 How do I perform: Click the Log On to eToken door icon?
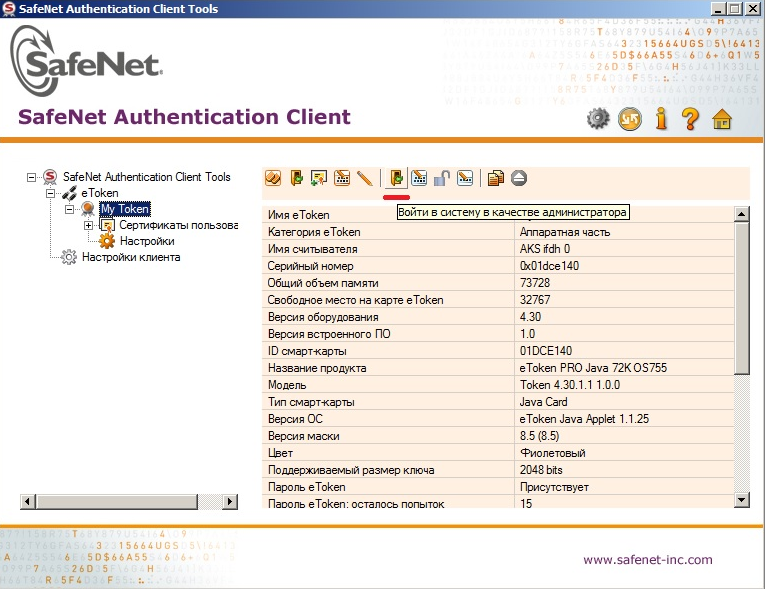tap(296, 178)
